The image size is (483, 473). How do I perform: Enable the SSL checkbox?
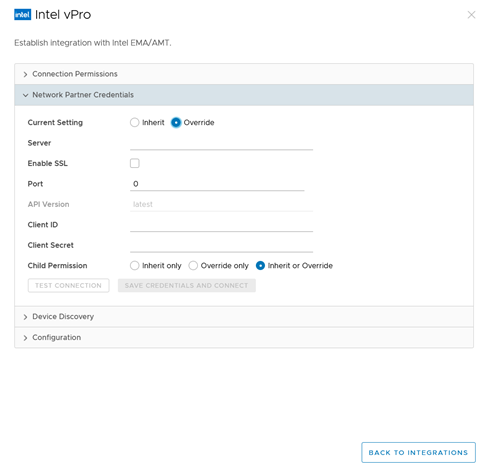pyautogui.click(x=134, y=163)
